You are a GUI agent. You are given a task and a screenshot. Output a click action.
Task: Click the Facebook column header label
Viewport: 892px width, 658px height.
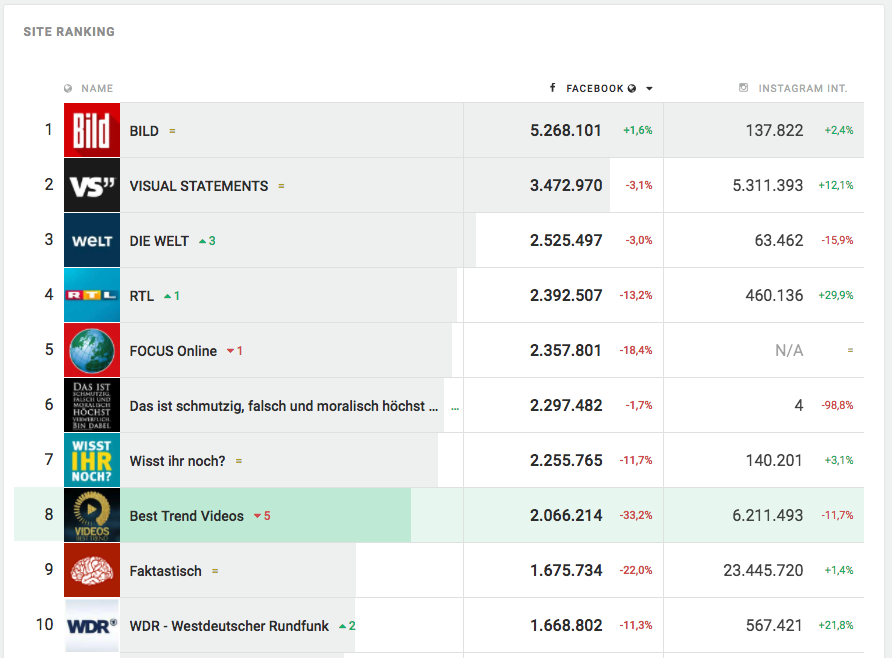(x=594, y=89)
